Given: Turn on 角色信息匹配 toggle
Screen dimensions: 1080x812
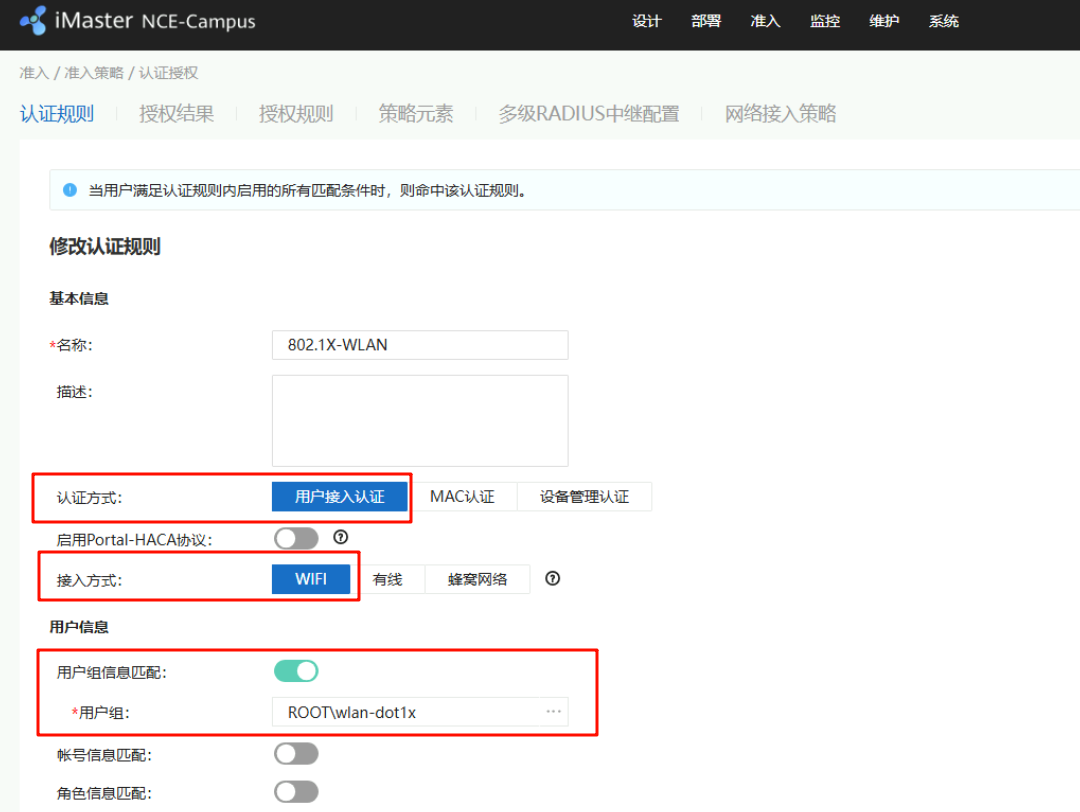Looking at the screenshot, I should [x=296, y=792].
